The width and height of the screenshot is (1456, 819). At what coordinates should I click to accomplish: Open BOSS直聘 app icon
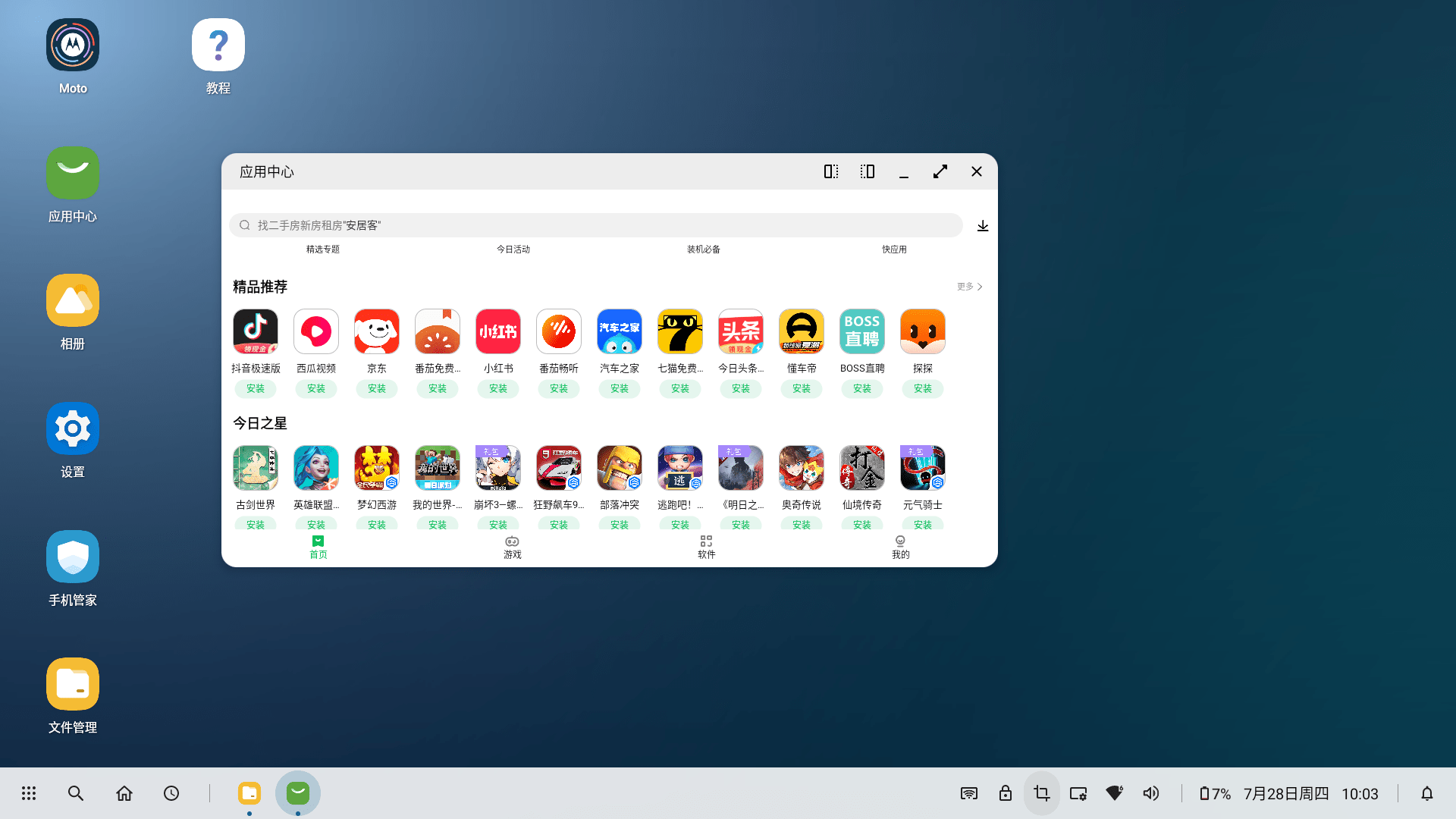862,331
